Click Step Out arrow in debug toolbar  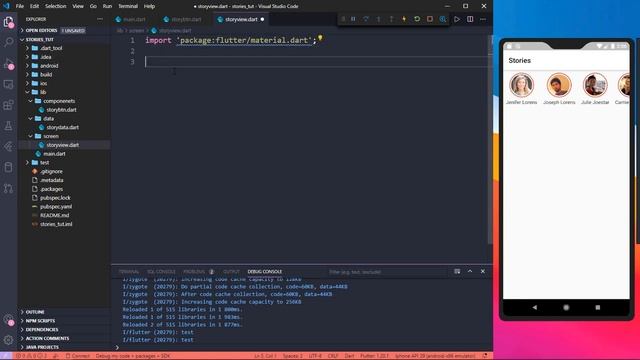391,19
